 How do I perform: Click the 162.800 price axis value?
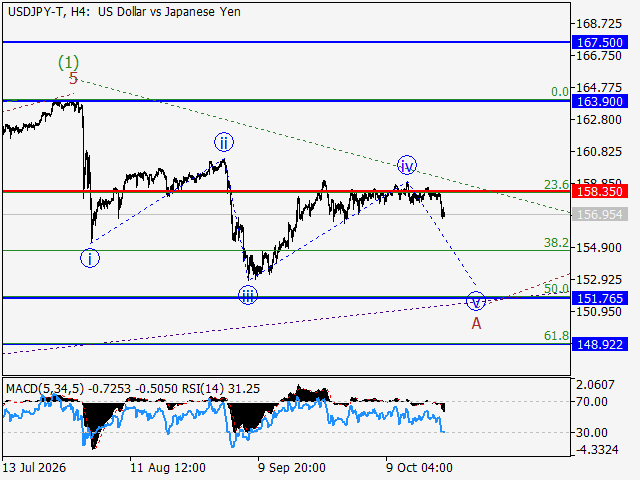tap(599, 120)
